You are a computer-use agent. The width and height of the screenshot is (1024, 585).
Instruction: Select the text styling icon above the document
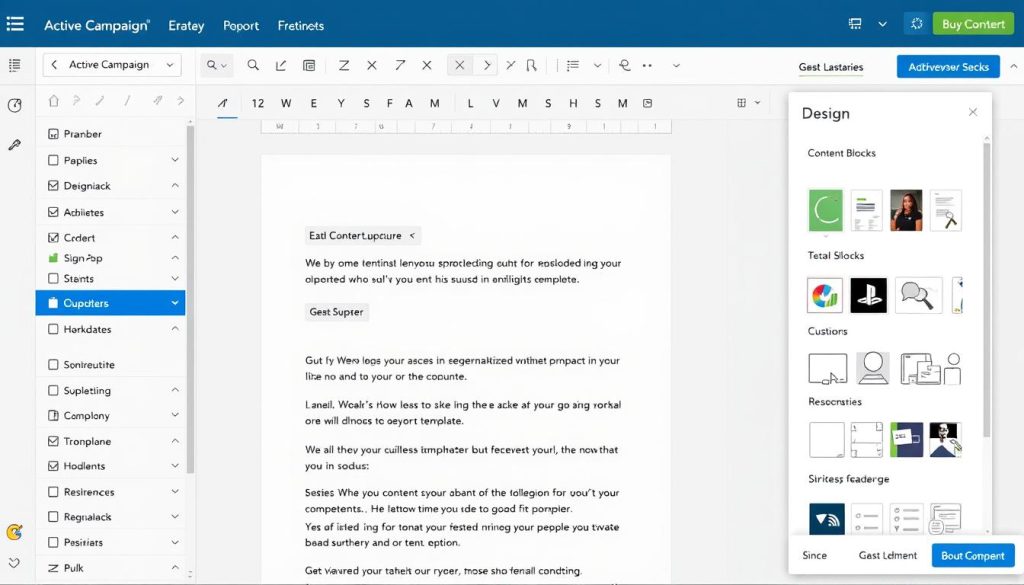tap(222, 102)
